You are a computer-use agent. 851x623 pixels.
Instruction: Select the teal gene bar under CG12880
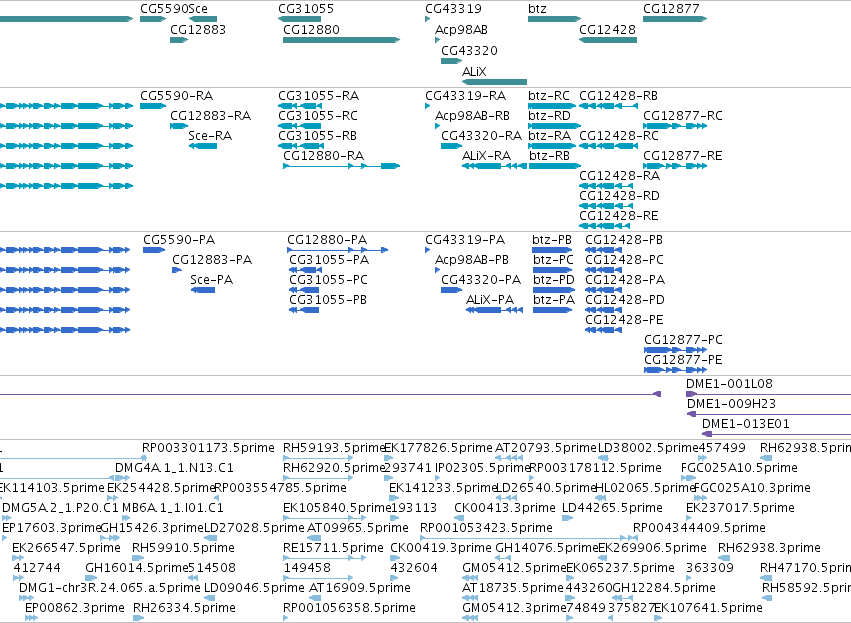(341, 40)
